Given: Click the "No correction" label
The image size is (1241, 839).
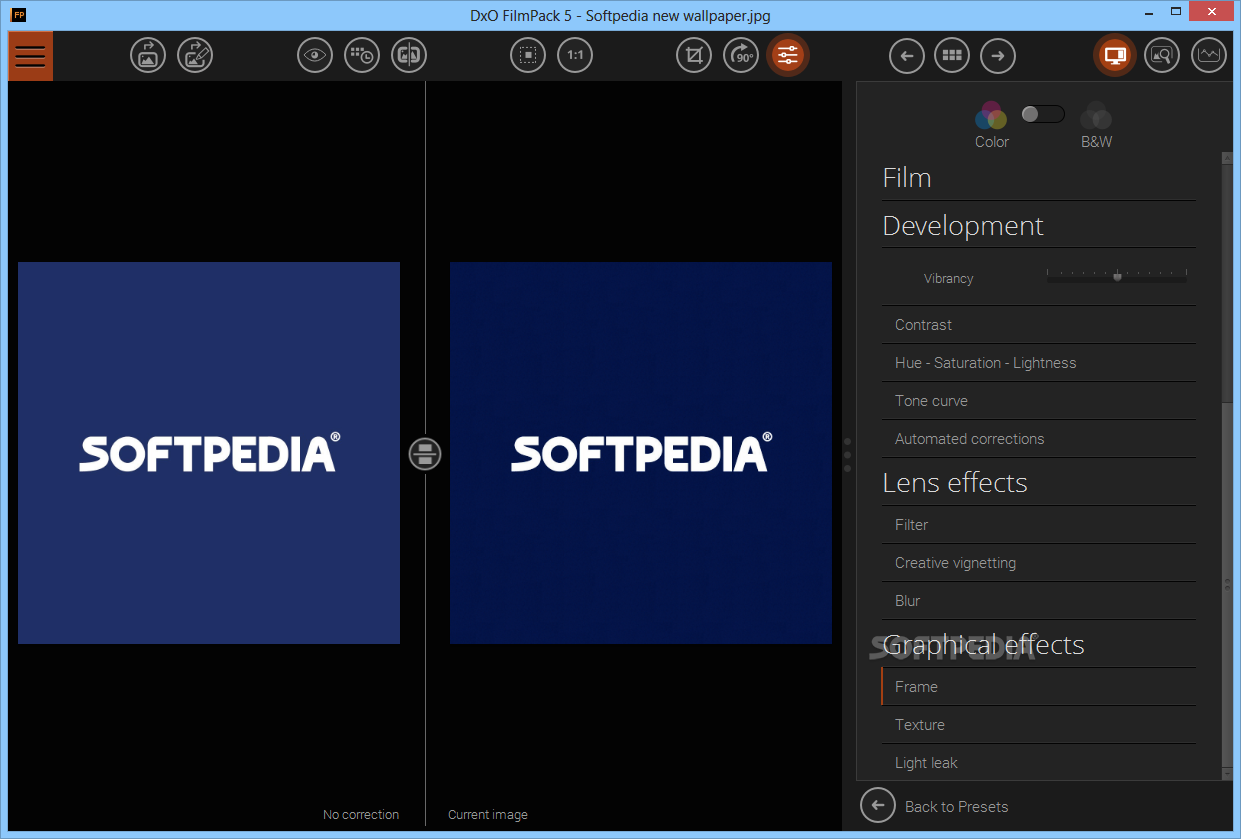Looking at the screenshot, I should click(x=361, y=815).
